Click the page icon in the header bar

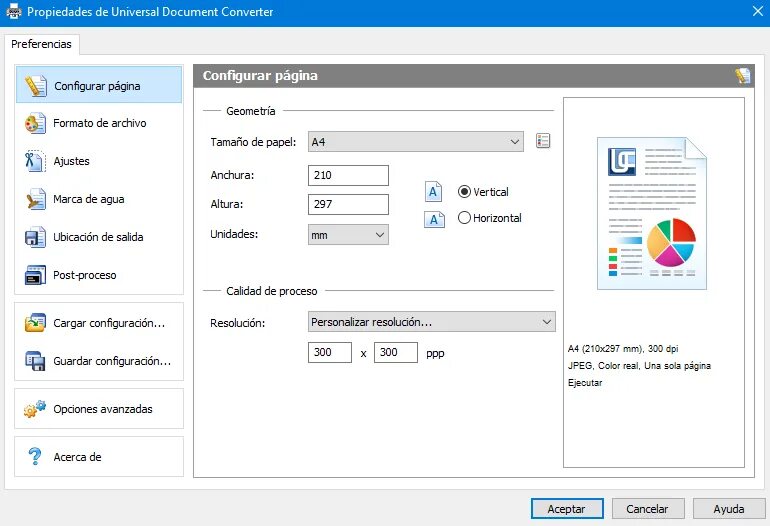[x=742, y=76]
